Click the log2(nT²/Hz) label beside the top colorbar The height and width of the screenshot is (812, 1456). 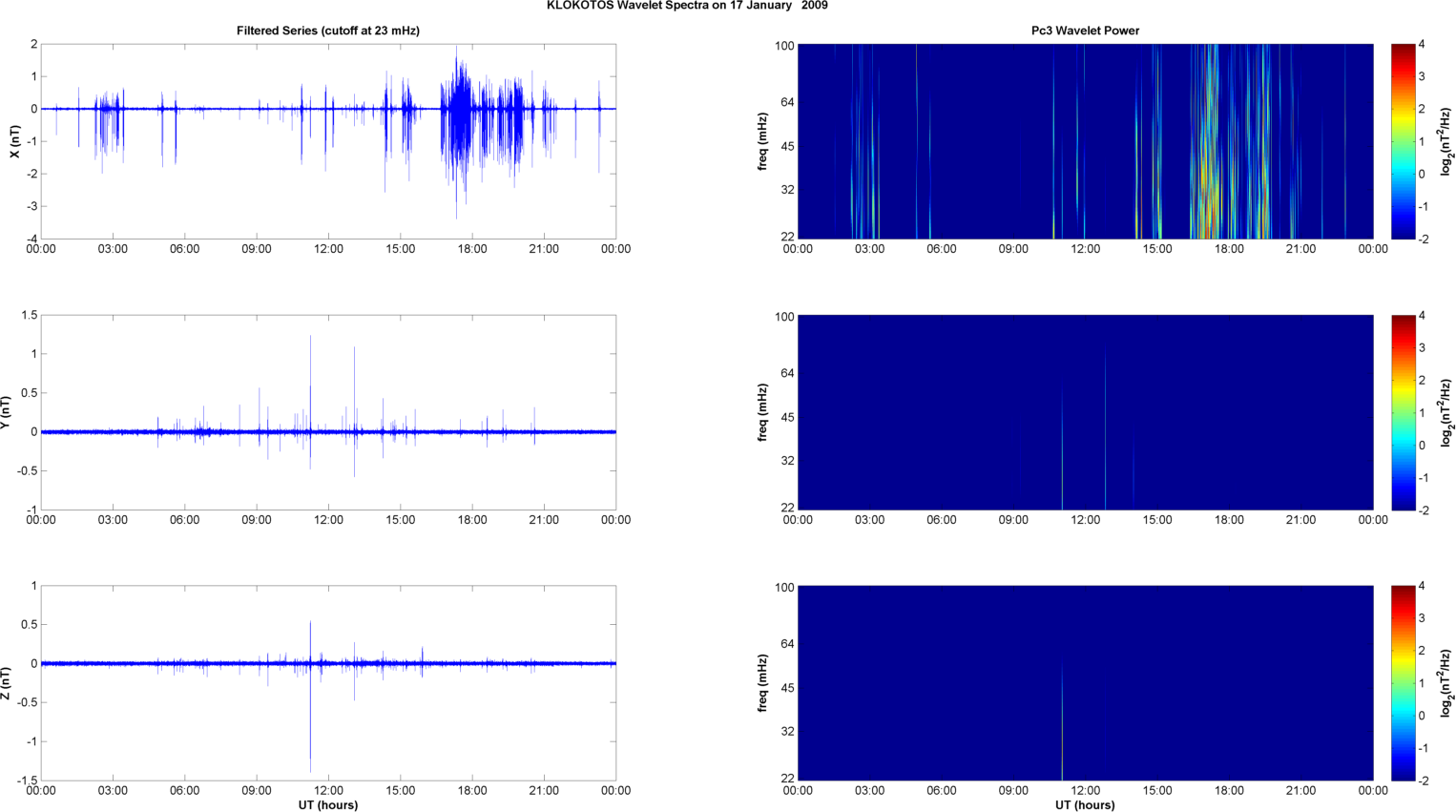pyautogui.click(x=1447, y=141)
